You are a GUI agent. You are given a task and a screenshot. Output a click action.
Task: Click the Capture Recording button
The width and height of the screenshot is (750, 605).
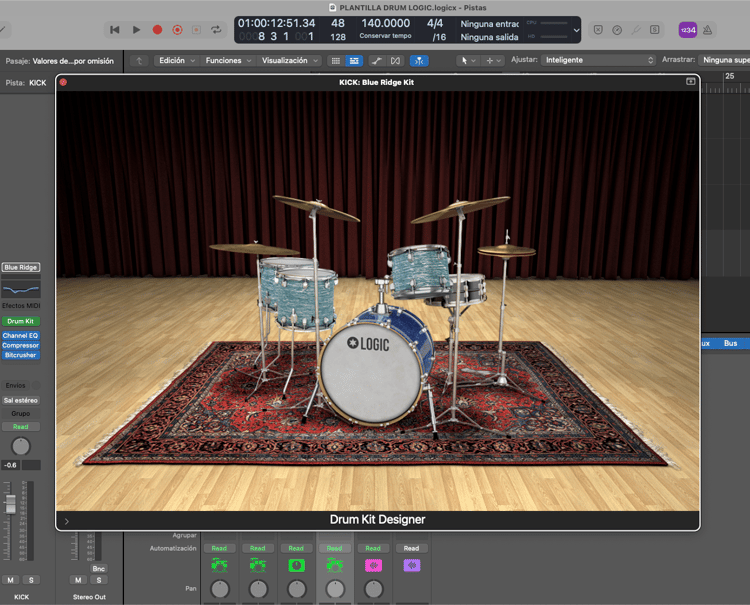(x=177, y=30)
